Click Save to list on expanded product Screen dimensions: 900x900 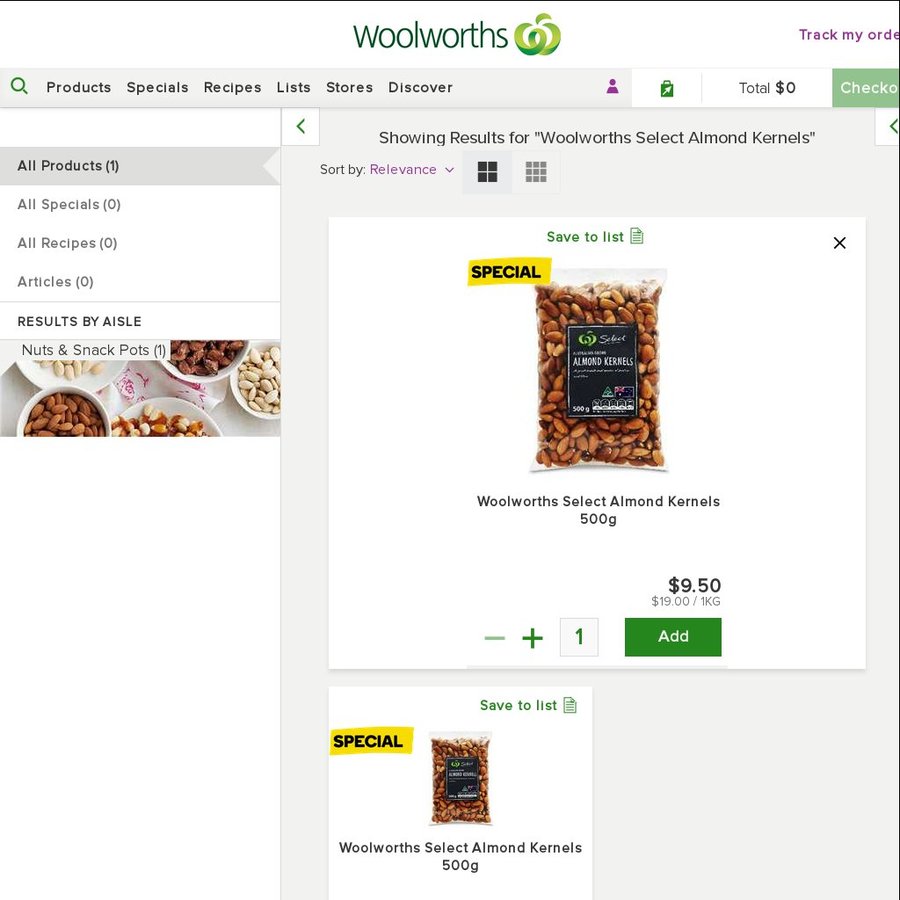pos(595,236)
